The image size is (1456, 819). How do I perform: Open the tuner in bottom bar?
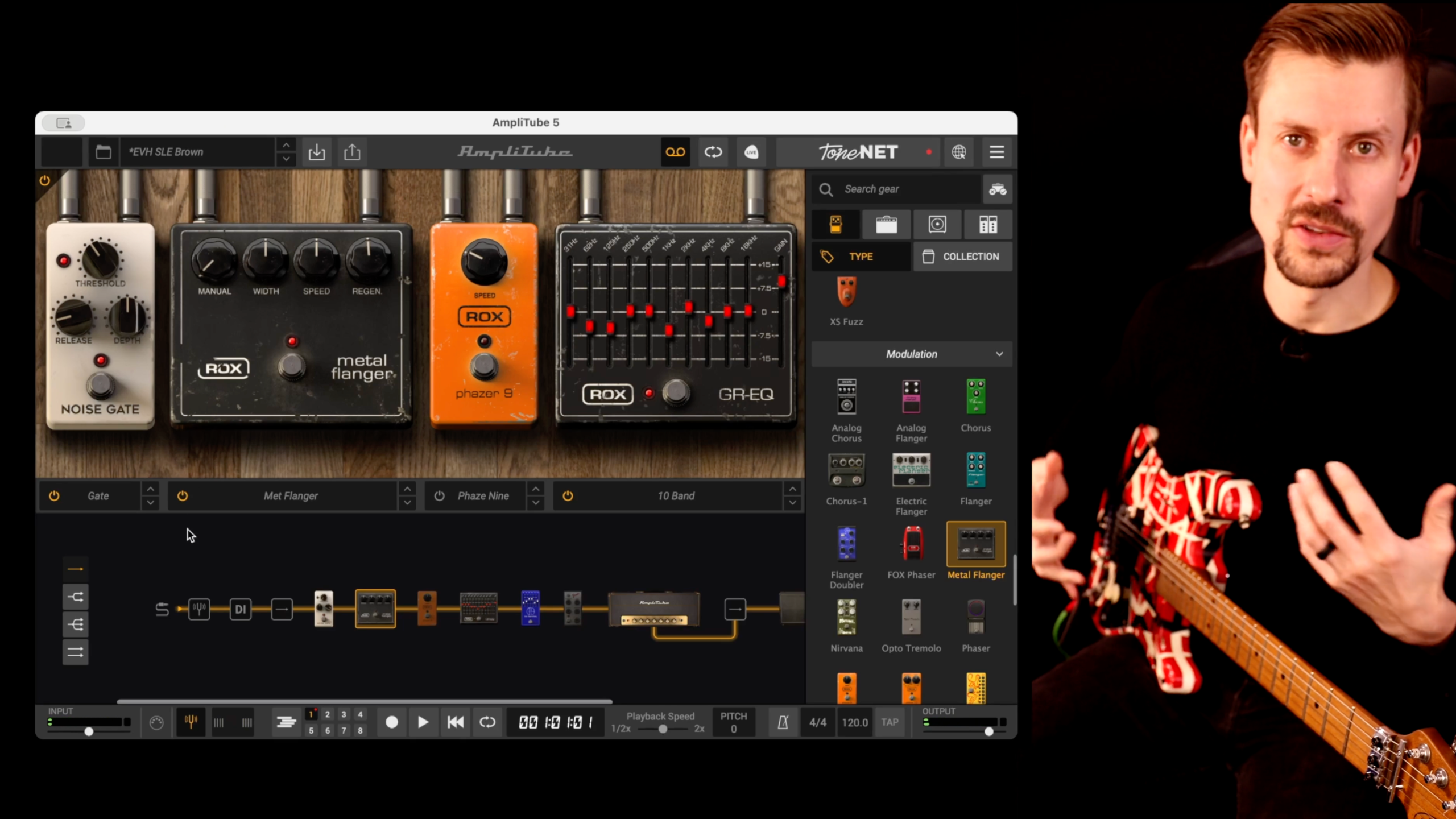[x=191, y=722]
